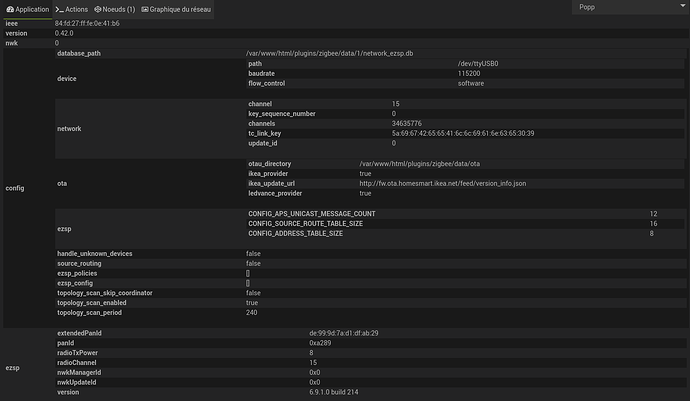This screenshot has height=401, width=690.
Task: Click the terminal icon beside Actions
Action: [x=61, y=9]
